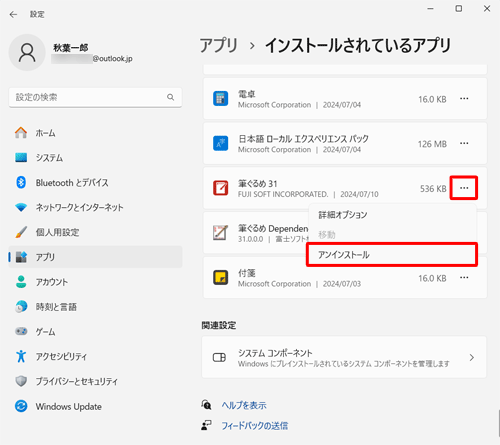Screen dimensions: 500x445
Task: Click the 126 MB size value
Action: [432, 144]
